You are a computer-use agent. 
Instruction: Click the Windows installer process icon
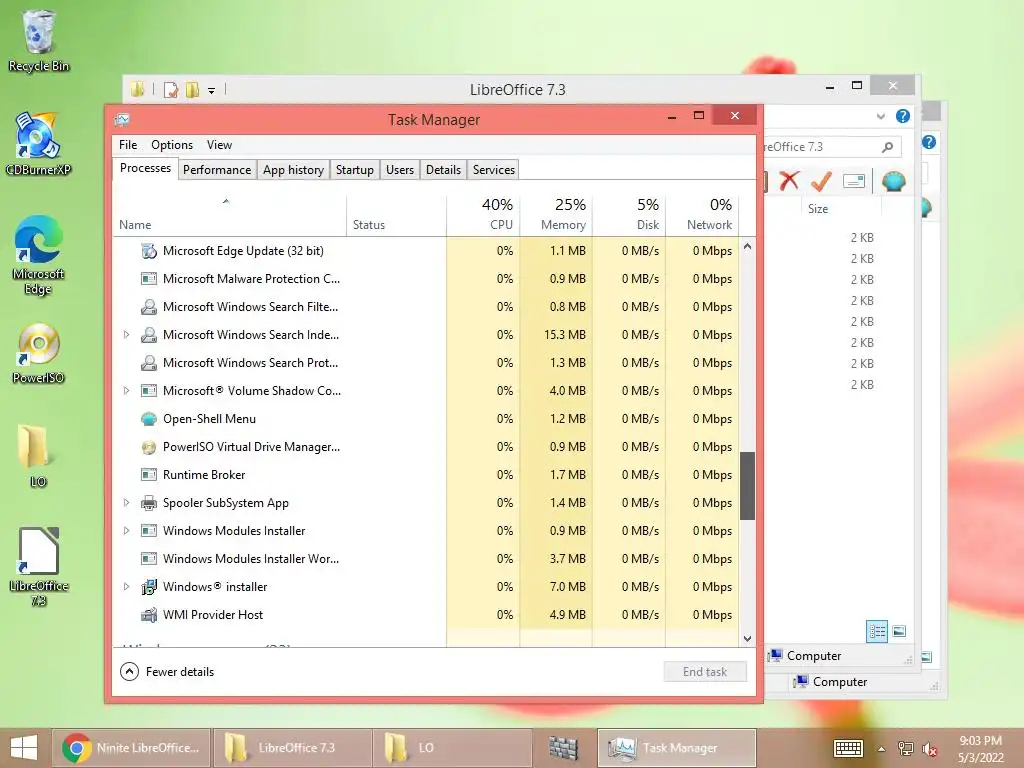(149, 586)
